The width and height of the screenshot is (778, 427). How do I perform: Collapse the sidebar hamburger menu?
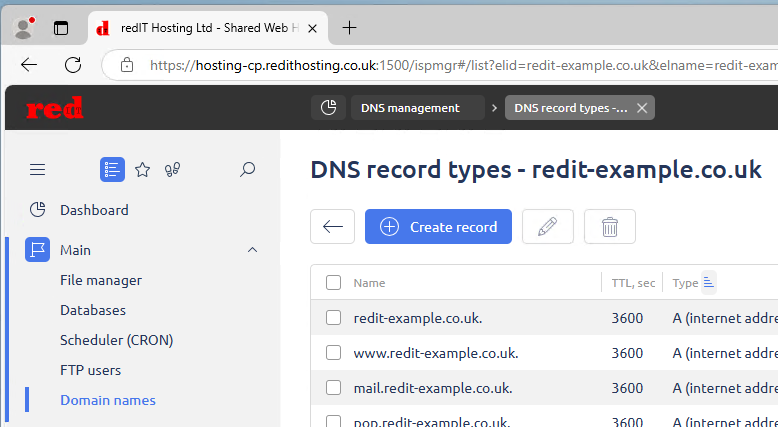tap(38, 170)
